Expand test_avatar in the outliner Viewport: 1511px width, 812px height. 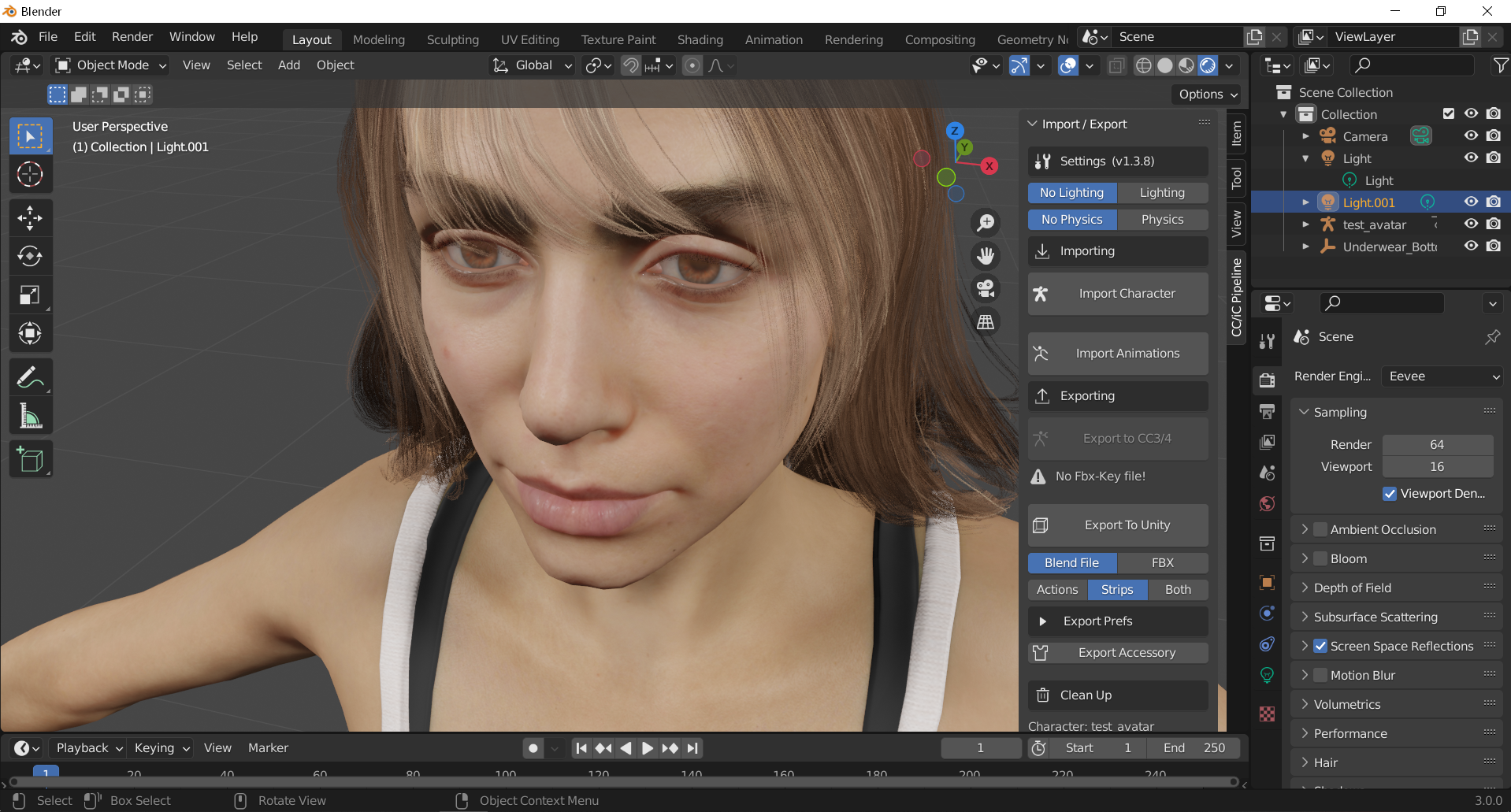pos(1305,224)
